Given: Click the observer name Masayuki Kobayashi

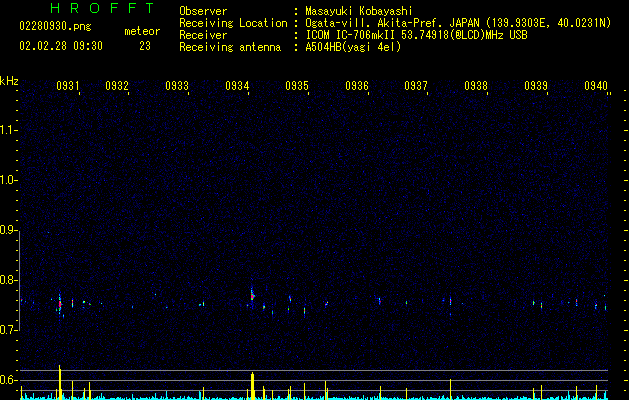Looking at the screenshot, I should click(359, 11).
